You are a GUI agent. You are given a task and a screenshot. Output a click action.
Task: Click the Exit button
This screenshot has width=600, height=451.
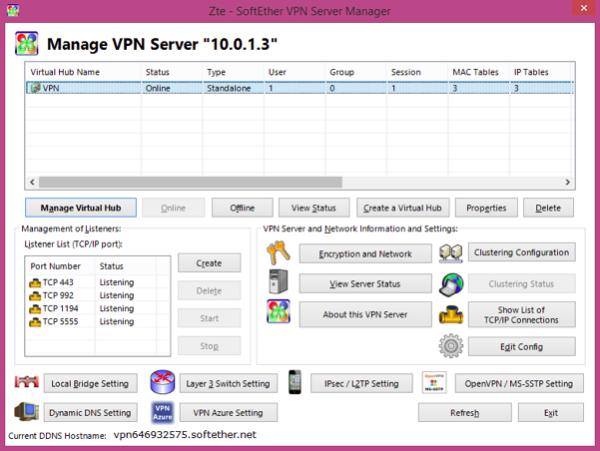coord(551,412)
